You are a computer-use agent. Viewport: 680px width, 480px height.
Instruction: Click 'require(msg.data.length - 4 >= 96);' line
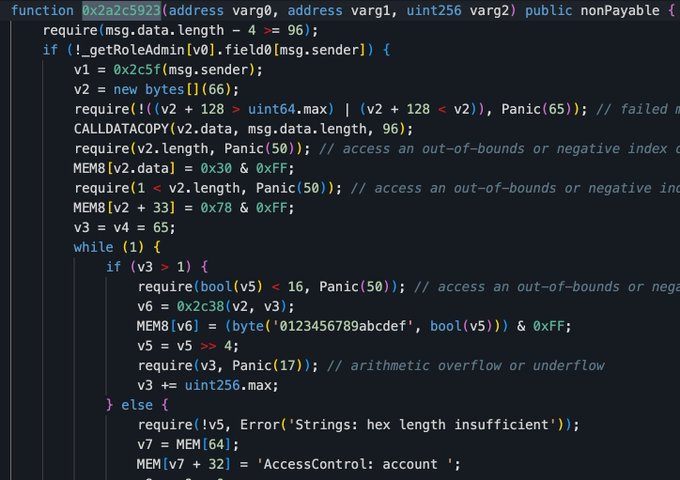(x=180, y=30)
